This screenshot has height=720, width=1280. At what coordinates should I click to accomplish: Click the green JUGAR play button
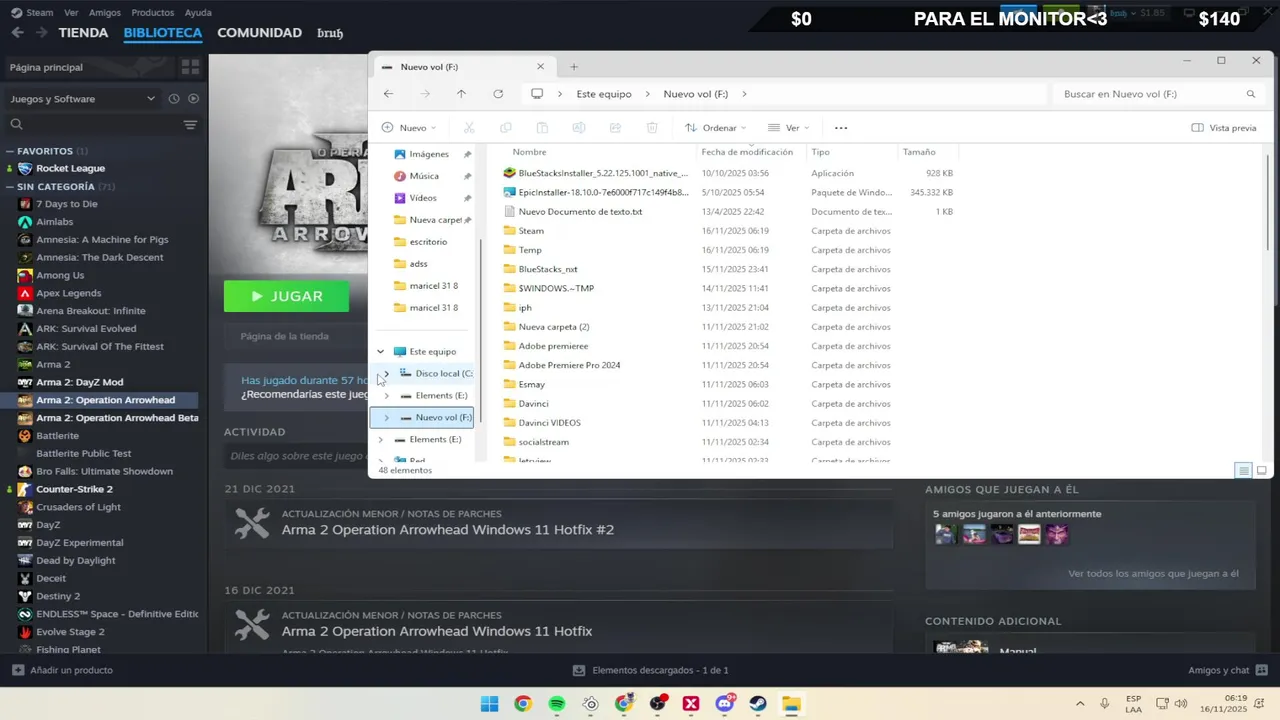286,296
